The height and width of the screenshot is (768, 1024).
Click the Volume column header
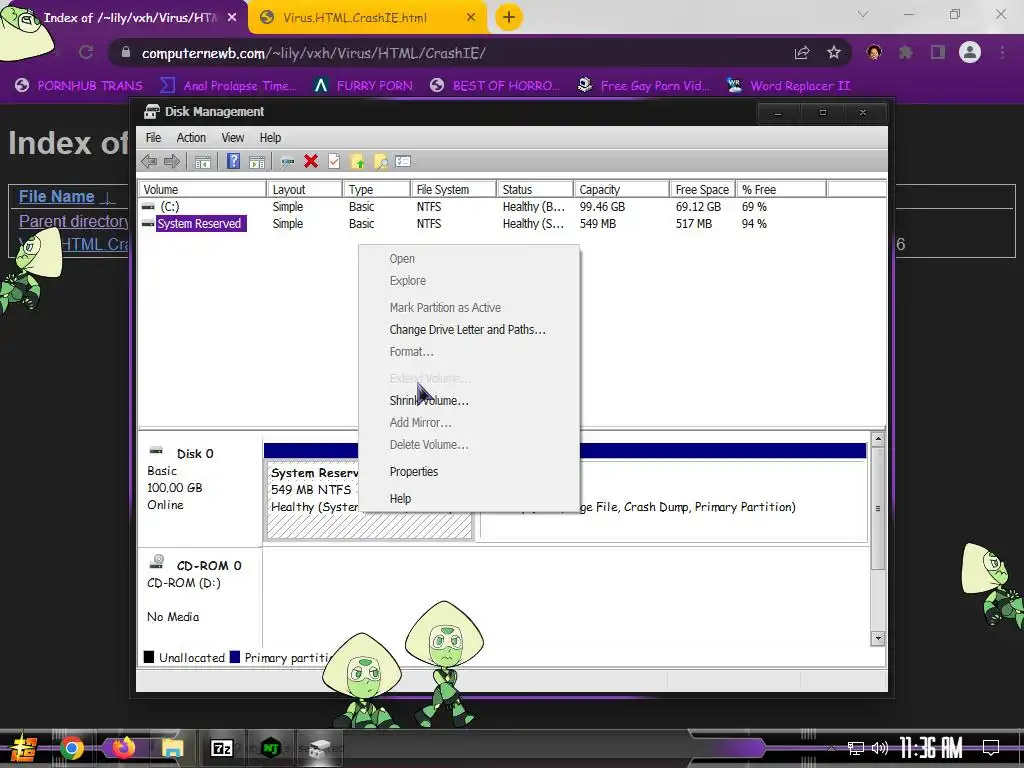pos(202,189)
